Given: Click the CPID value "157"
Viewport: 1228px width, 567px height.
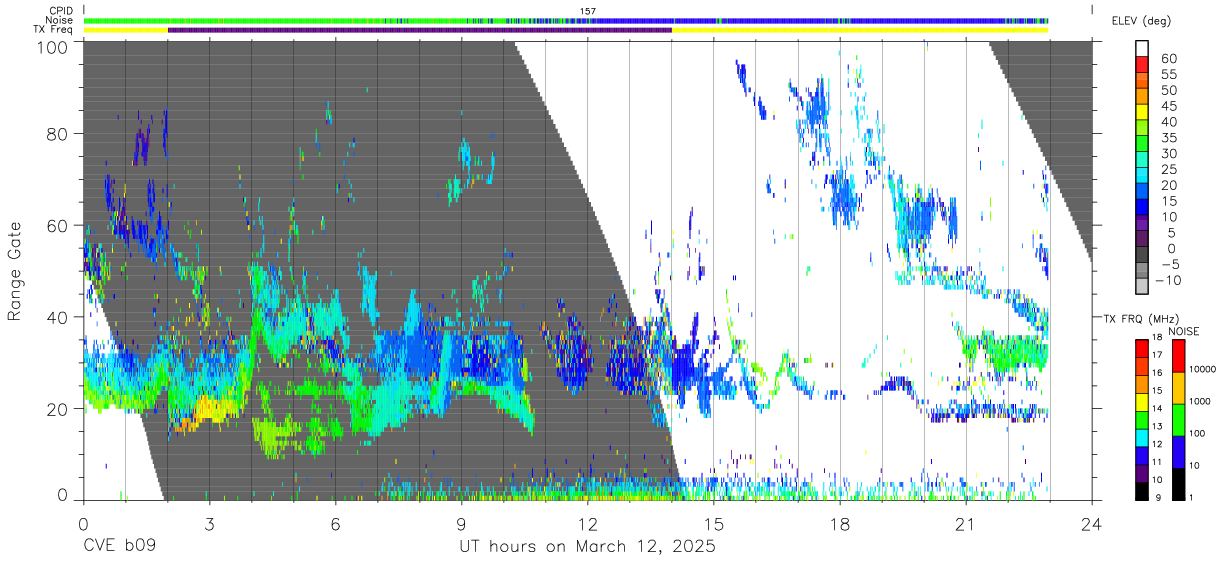Looking at the screenshot, I should pyautogui.click(x=588, y=11).
